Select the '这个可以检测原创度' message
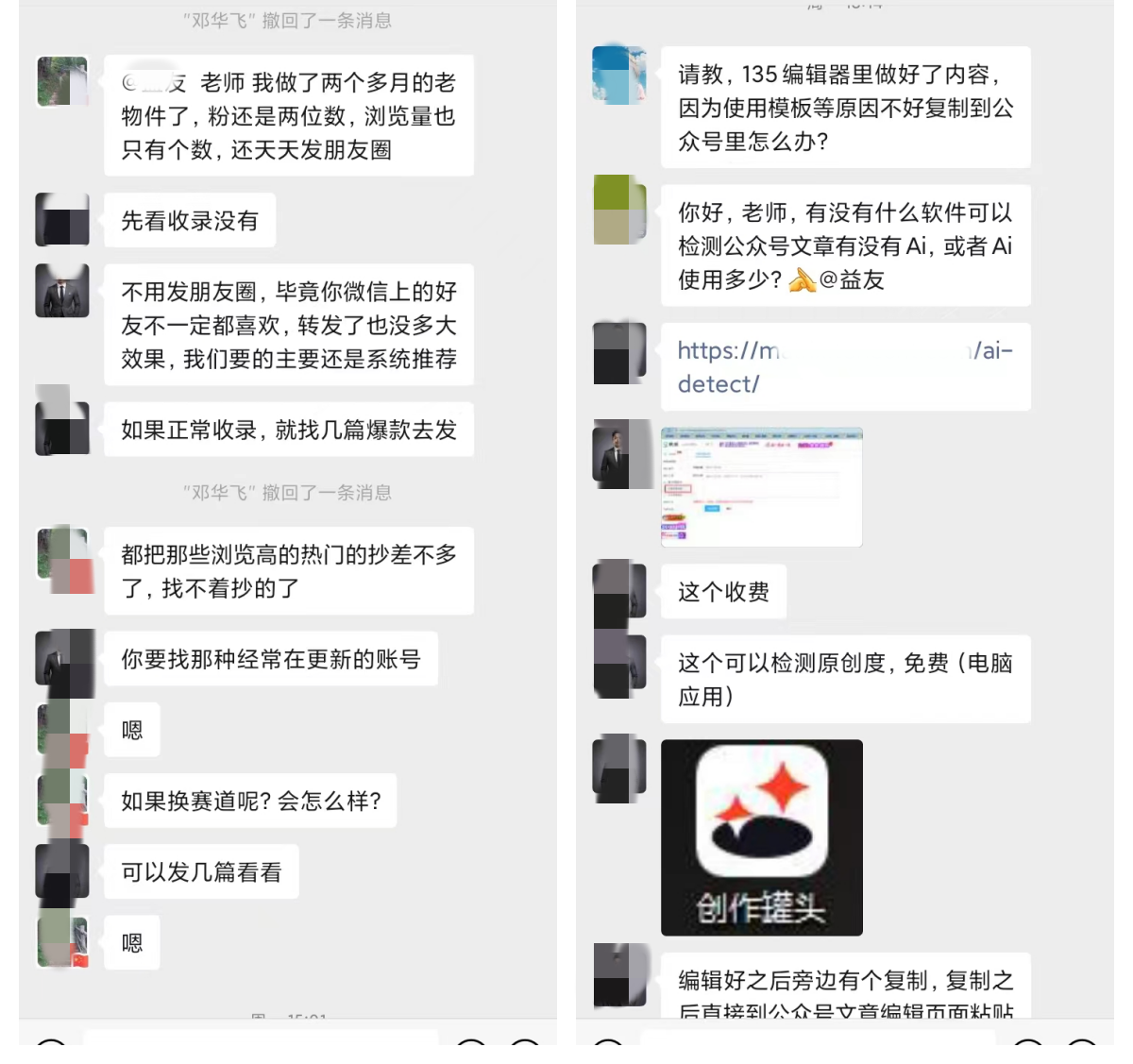This screenshot has width=1133, height=1064. coord(845,679)
